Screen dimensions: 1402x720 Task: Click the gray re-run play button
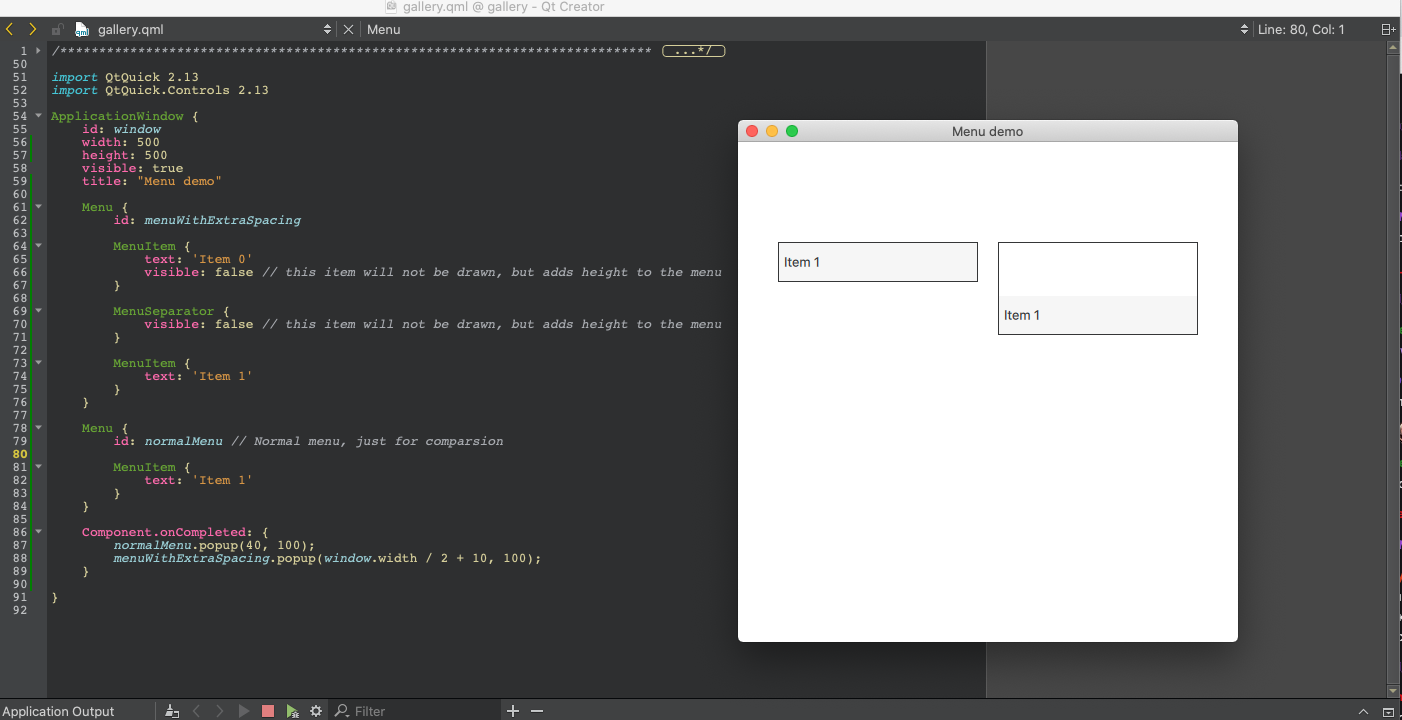244,711
